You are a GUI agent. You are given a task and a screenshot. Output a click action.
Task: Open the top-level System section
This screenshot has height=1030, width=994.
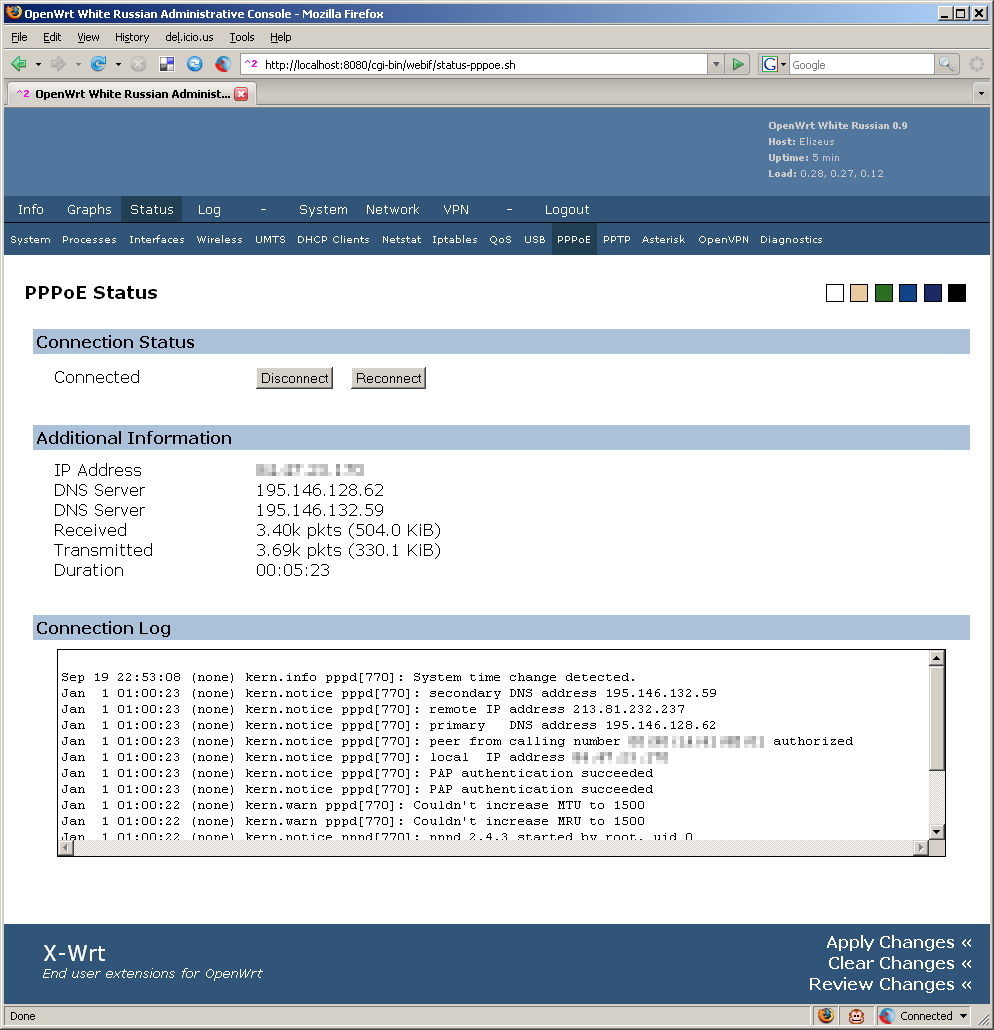tap(323, 210)
